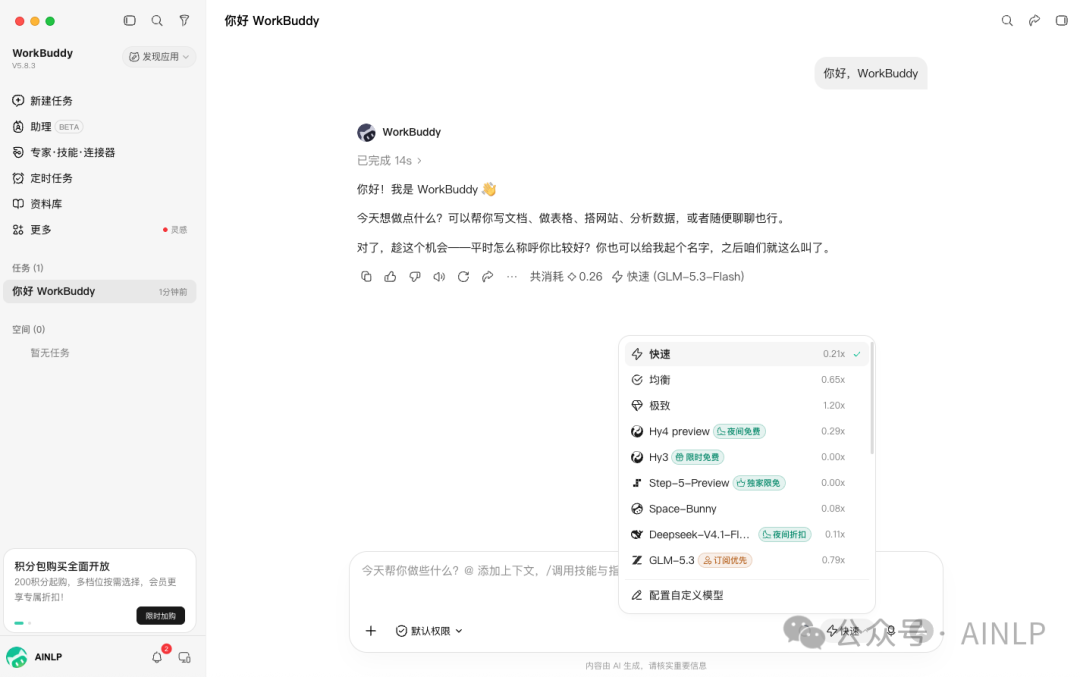The width and height of the screenshot is (1080, 677).
Task: Select the 极致 model option
Action: [x=747, y=406]
